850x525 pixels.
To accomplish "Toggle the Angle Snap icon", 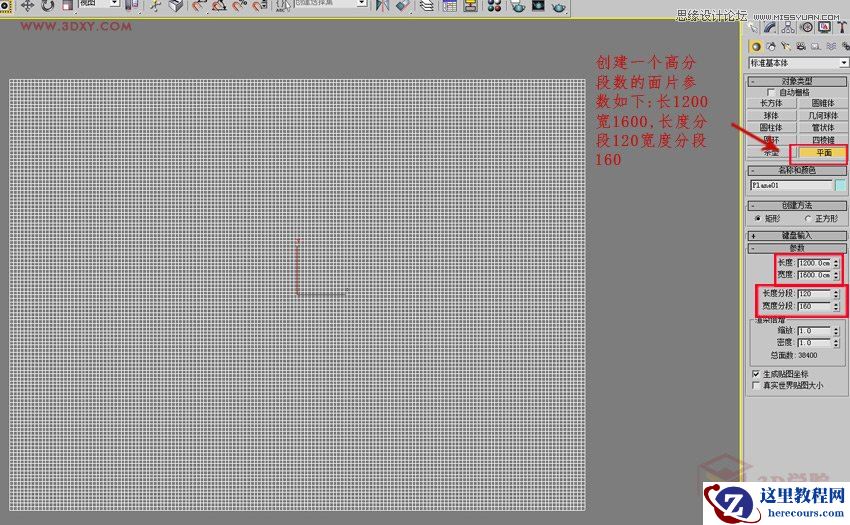I will coord(219,5).
